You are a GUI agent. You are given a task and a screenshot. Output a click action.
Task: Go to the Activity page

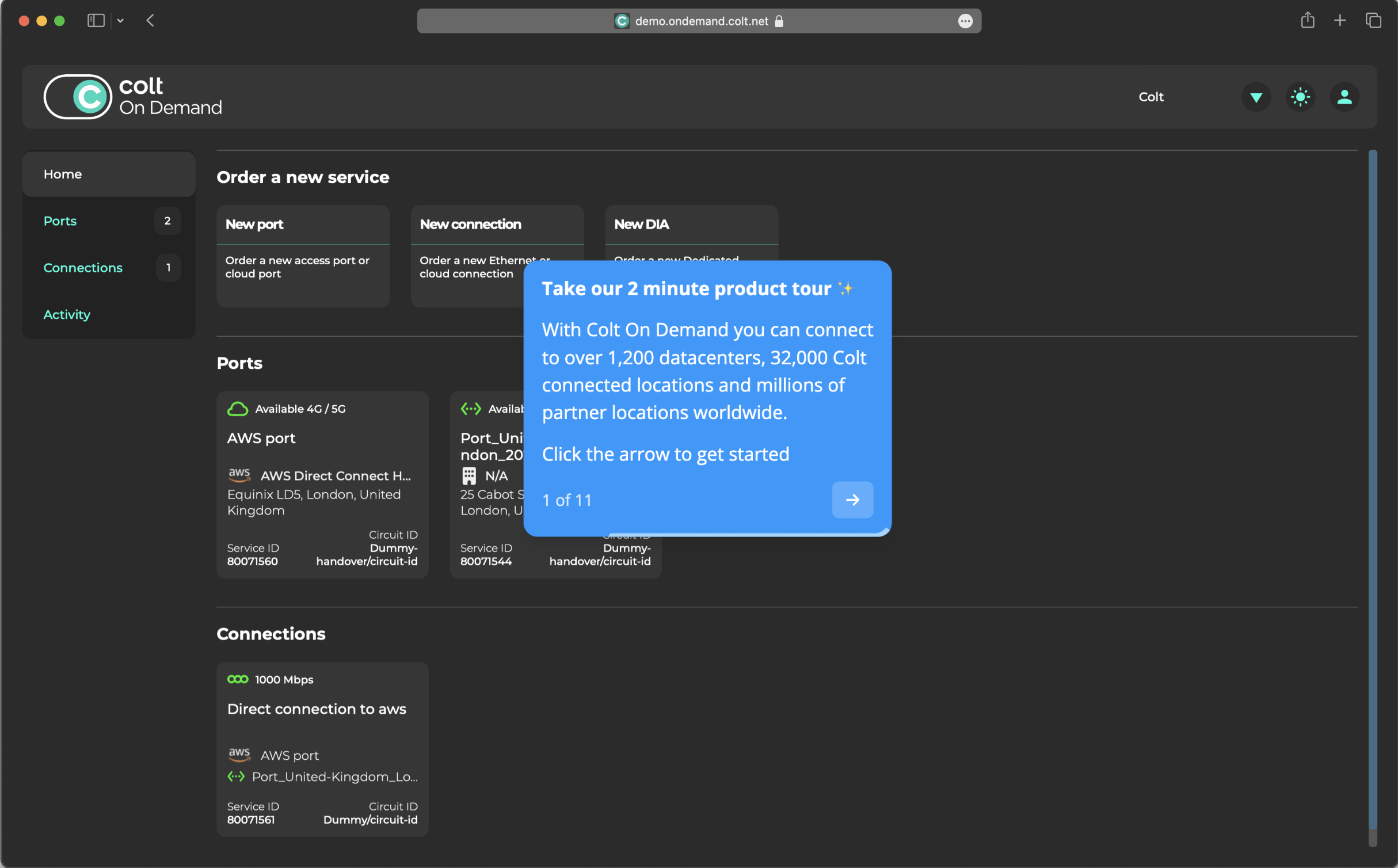(x=67, y=314)
